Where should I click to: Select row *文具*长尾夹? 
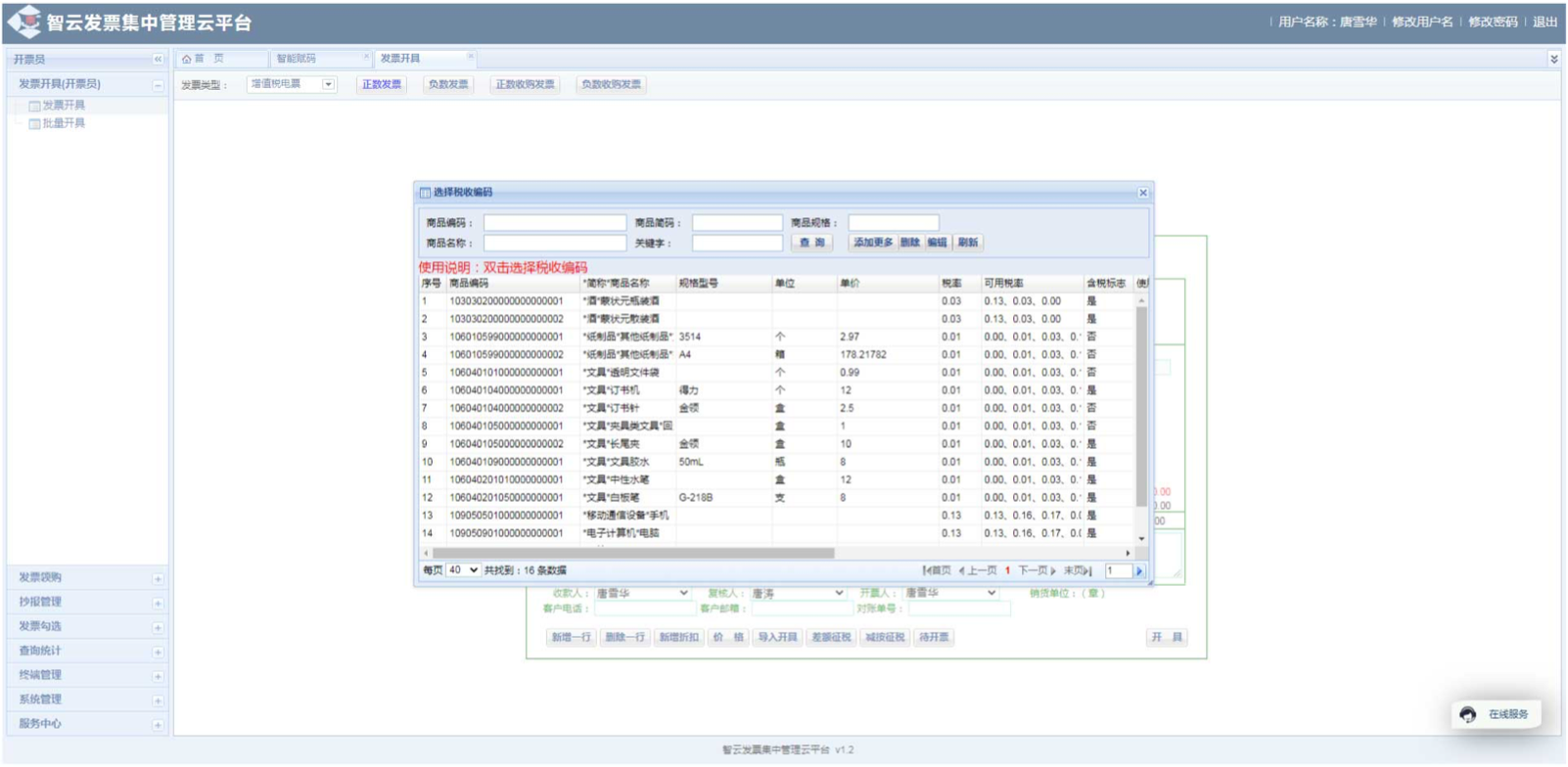tap(778, 444)
